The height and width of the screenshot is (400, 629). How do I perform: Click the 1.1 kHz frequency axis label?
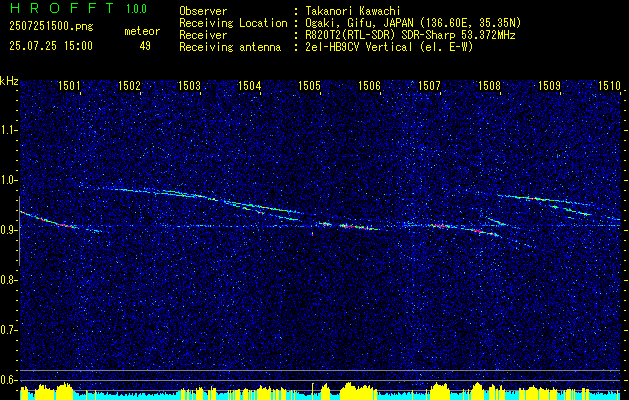point(9,130)
